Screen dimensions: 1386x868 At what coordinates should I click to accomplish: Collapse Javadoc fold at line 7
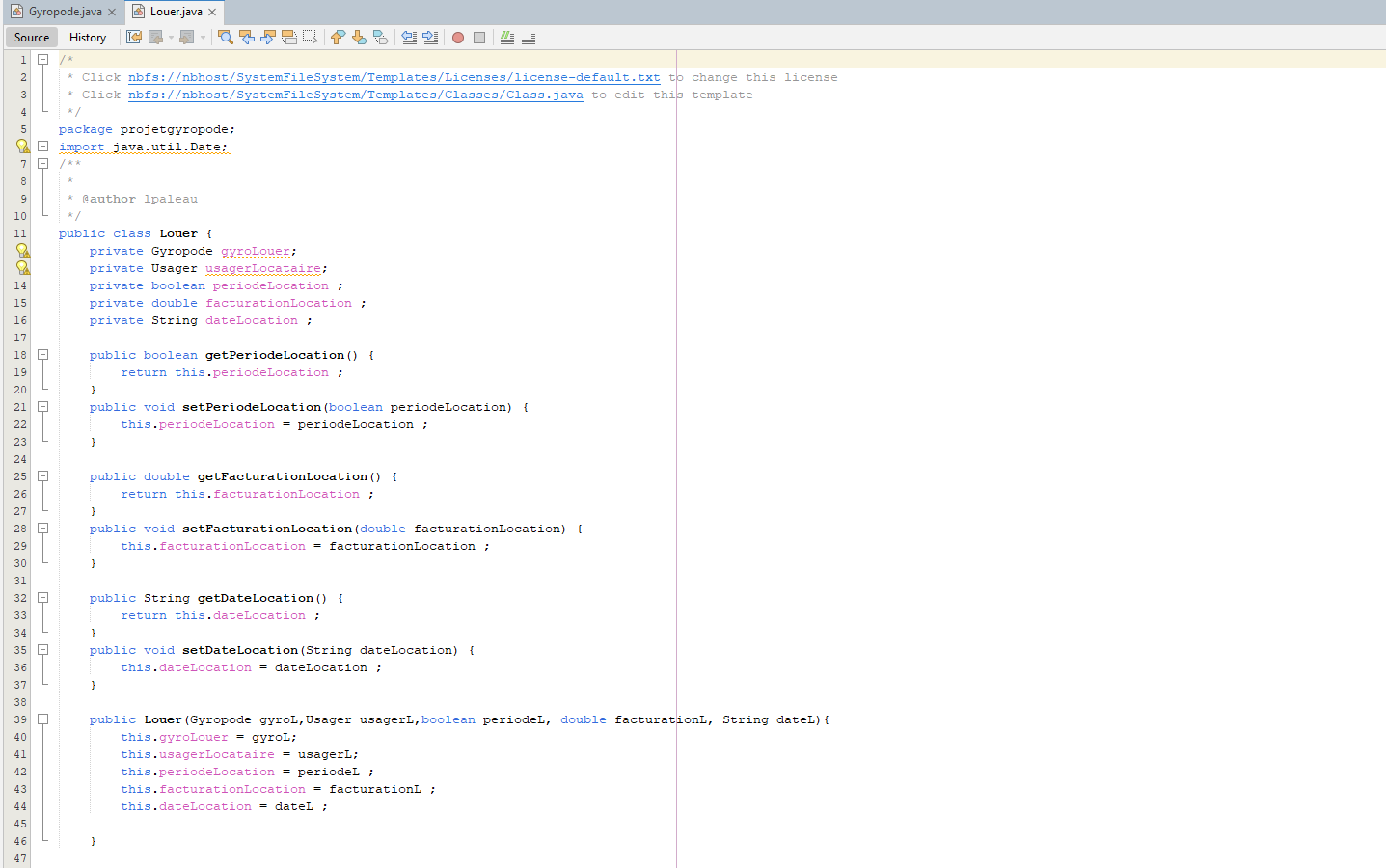pyautogui.click(x=42, y=164)
